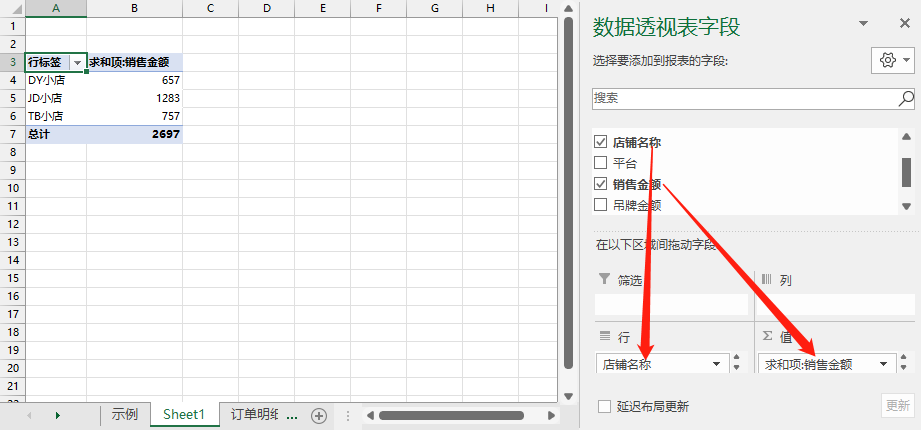Close the PivotTable fields pane
Screen dimensions: 921x430
click(905, 23)
